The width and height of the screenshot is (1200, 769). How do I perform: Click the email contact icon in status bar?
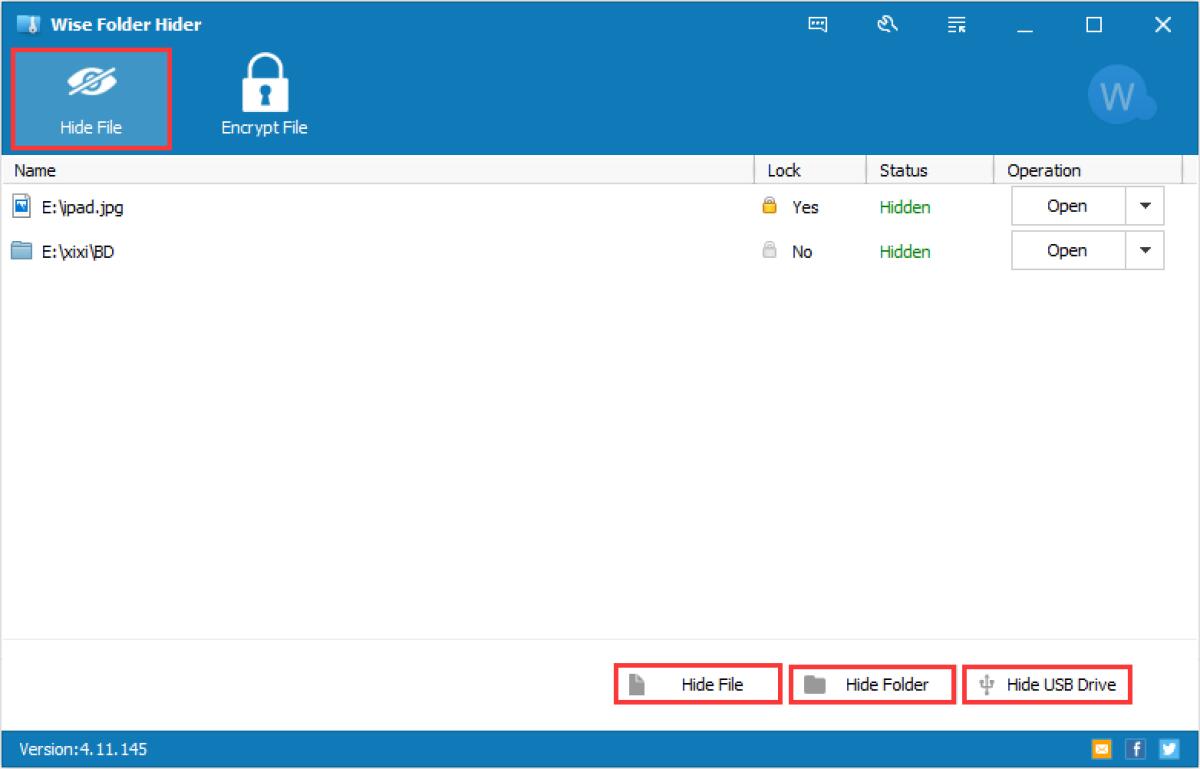point(1101,748)
